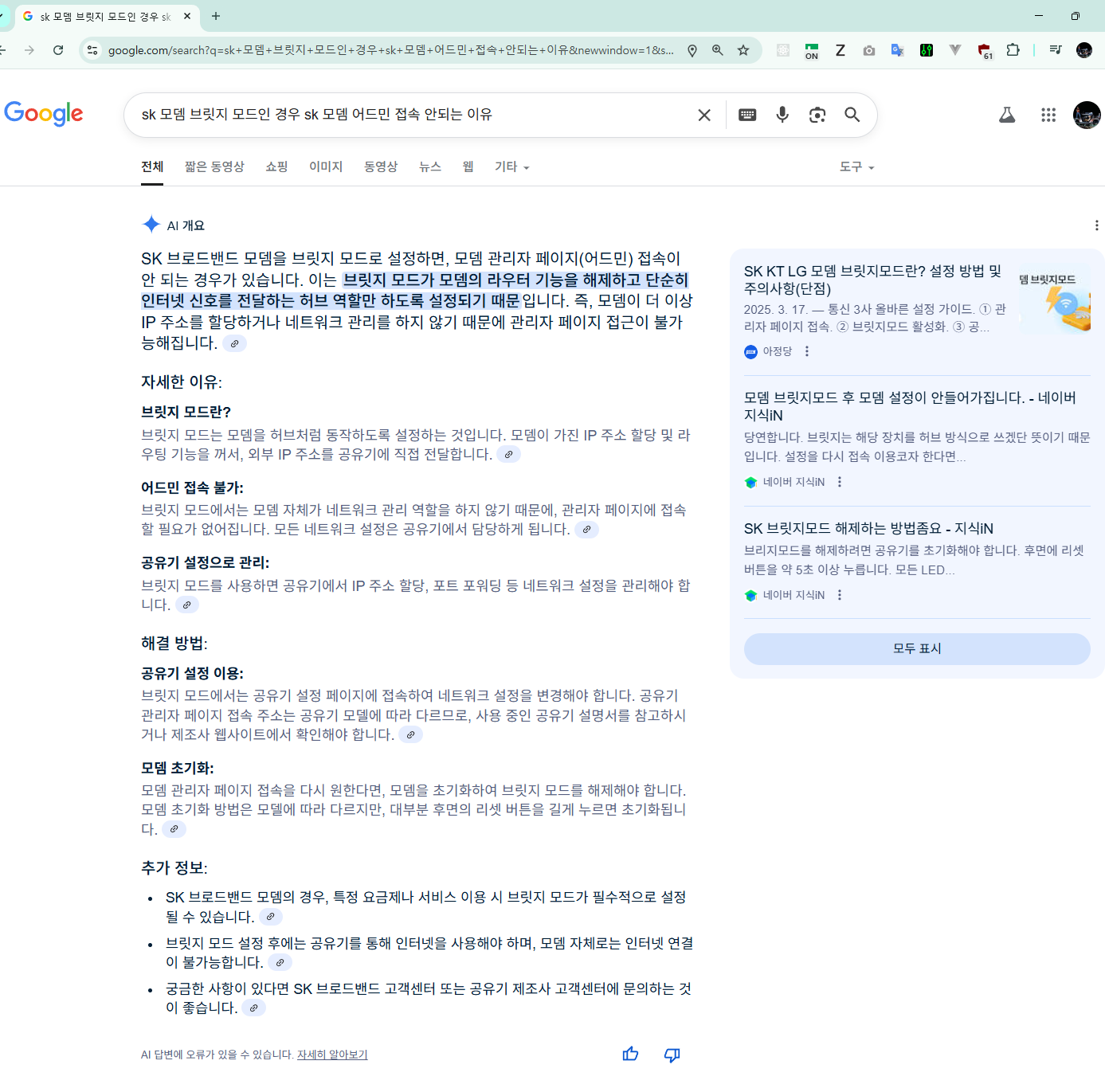Reload the page with the refresh icon
Screen dimensions: 1105x1092
[x=58, y=50]
